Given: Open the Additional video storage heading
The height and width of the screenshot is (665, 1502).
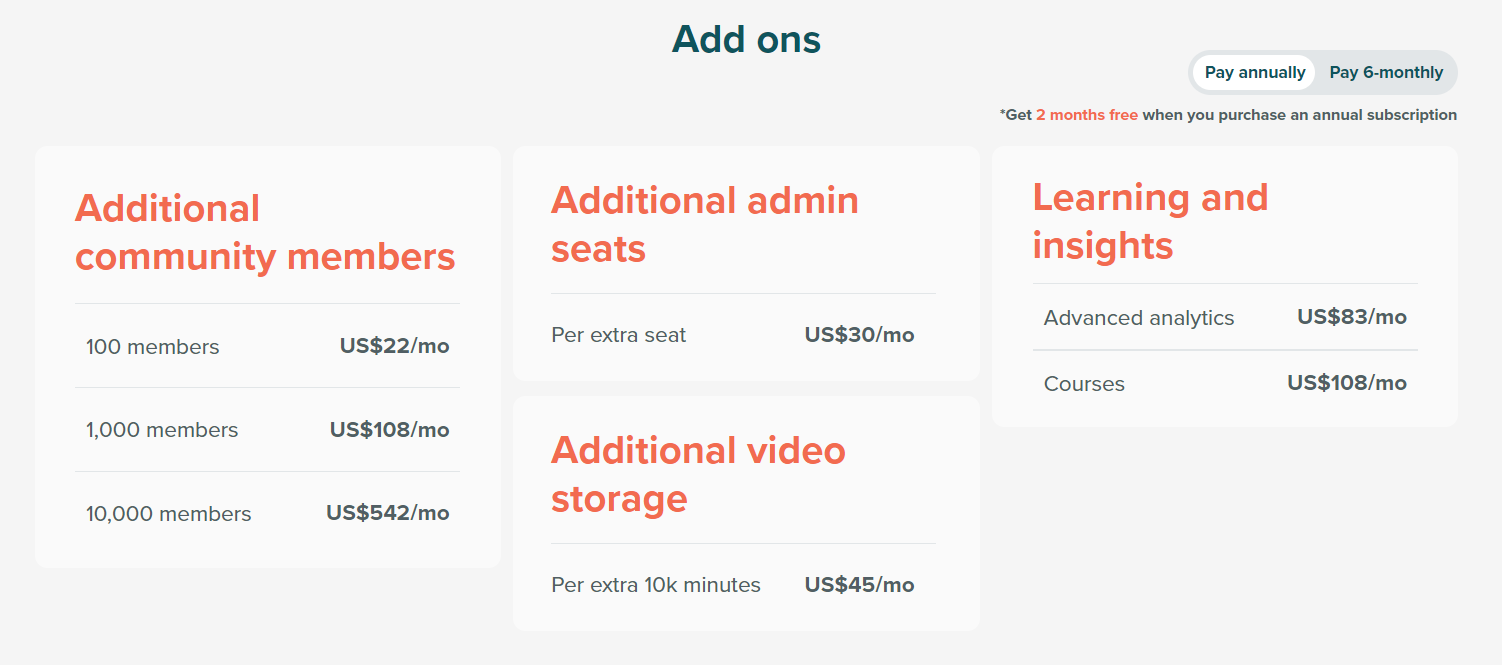Looking at the screenshot, I should (698, 474).
